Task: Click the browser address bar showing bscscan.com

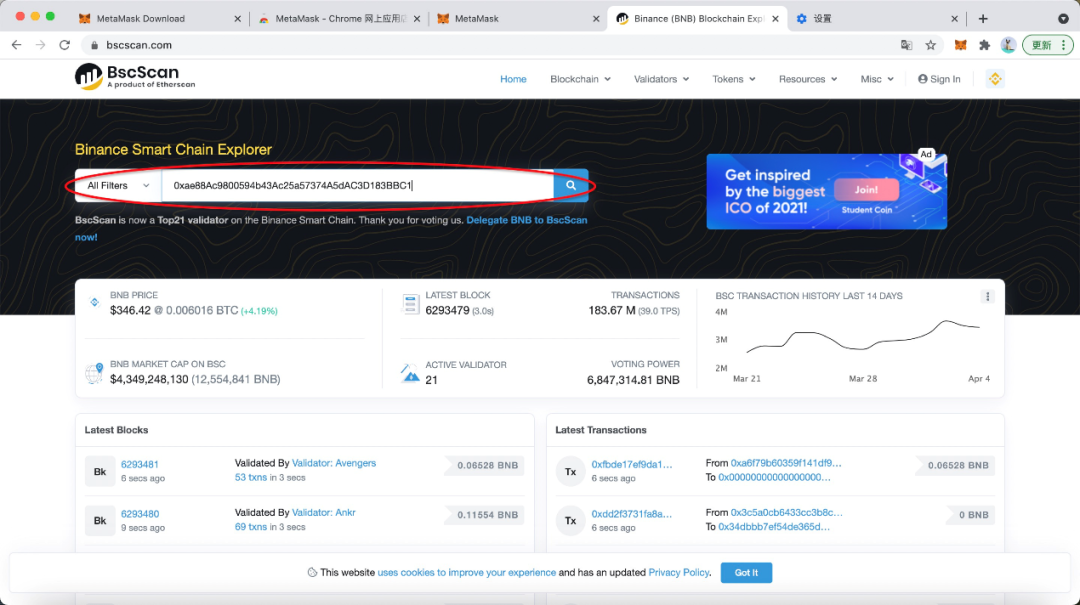Action: pos(490,45)
